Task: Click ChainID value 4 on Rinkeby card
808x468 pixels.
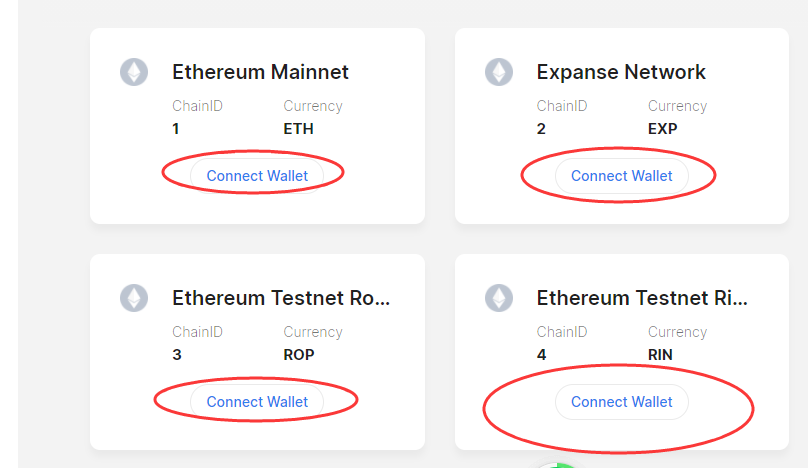Action: point(541,355)
